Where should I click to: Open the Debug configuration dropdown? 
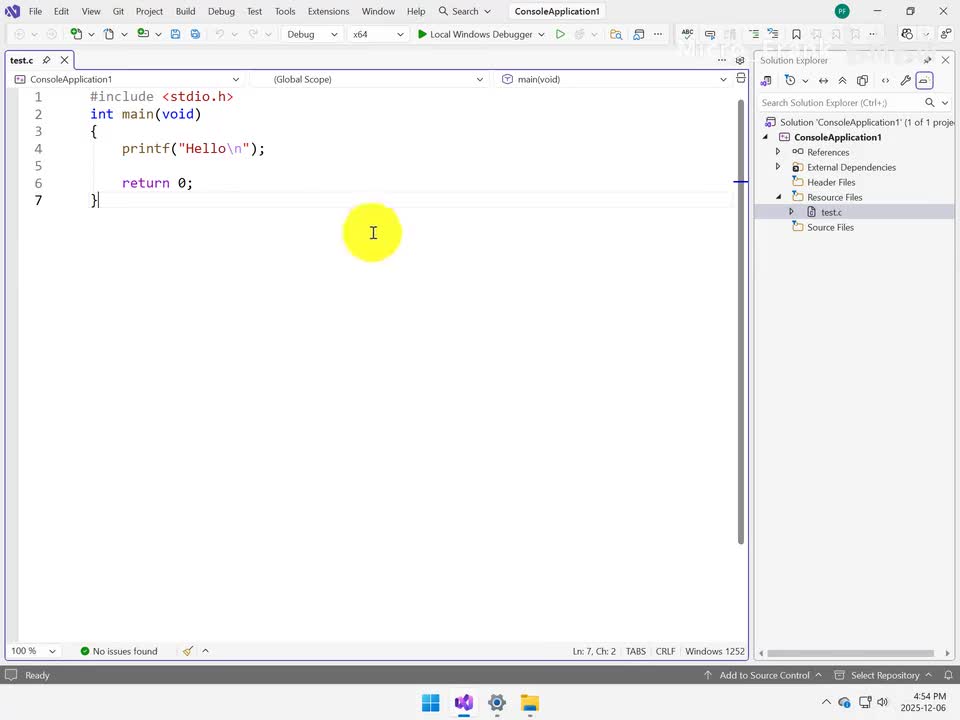312,34
